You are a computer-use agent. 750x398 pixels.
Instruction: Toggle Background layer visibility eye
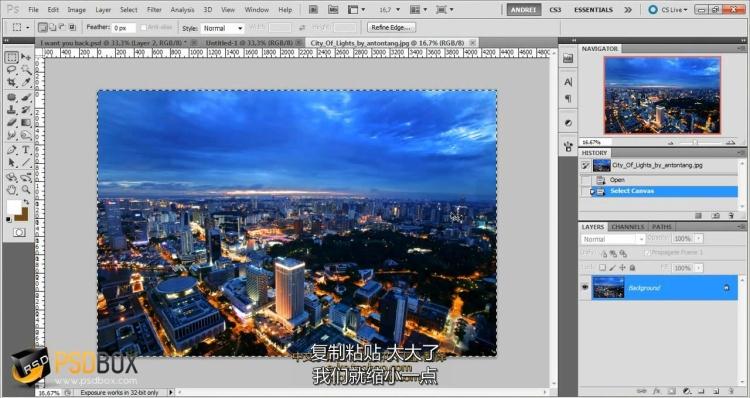[x=585, y=287]
